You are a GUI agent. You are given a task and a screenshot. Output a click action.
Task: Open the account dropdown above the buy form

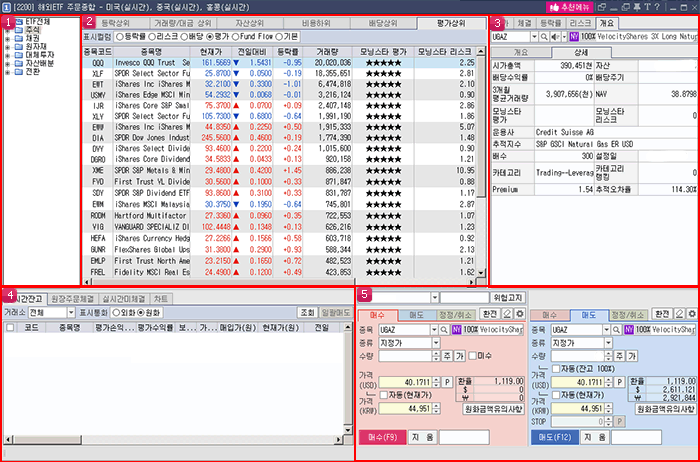click(435, 297)
